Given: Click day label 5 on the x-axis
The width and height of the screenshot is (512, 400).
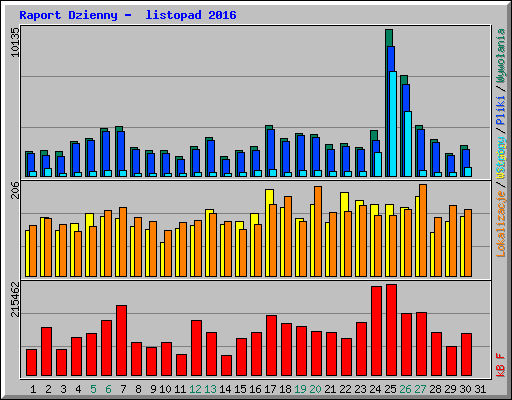Looking at the screenshot, I should coord(93,389).
